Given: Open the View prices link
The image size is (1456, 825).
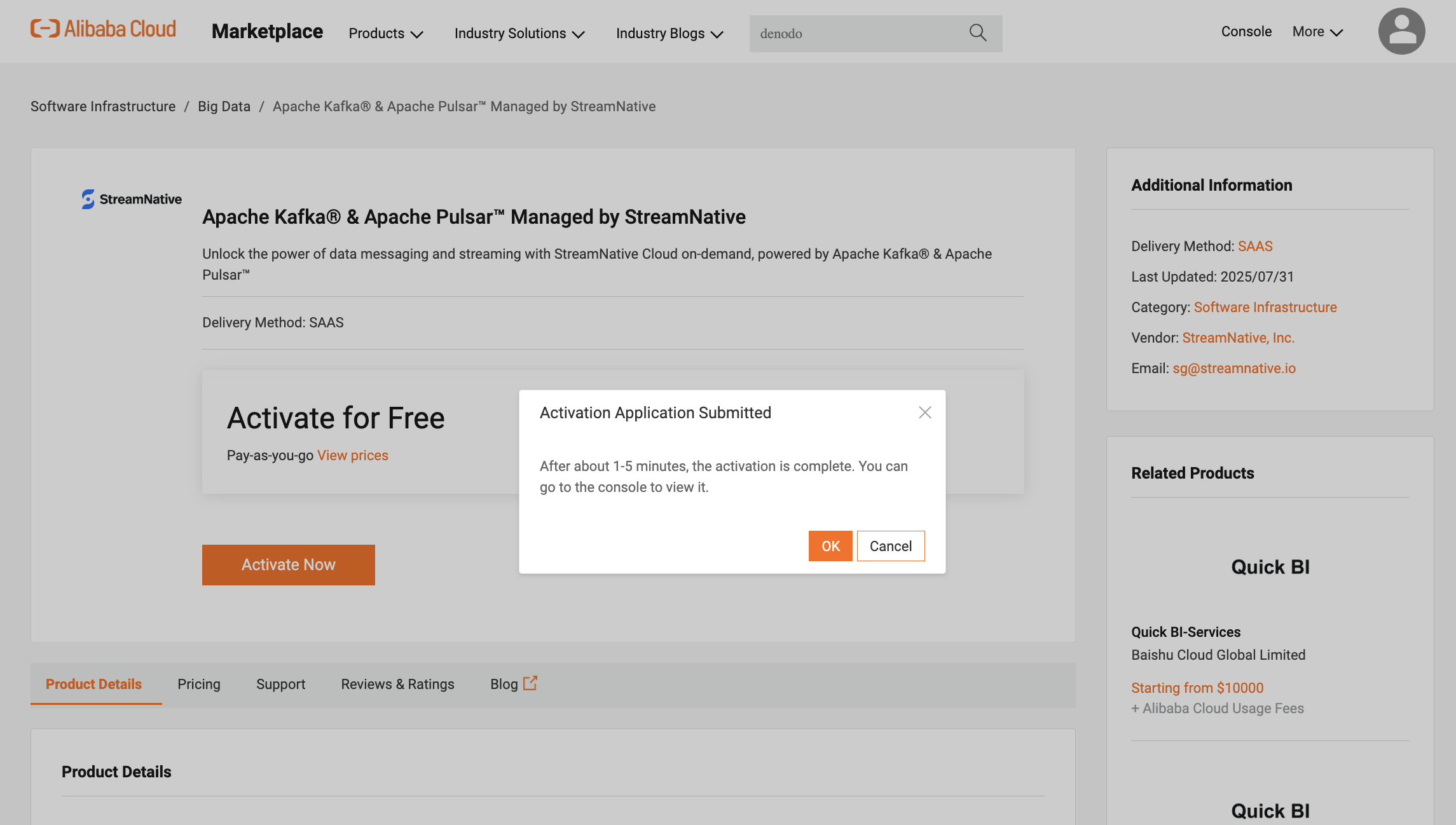Looking at the screenshot, I should point(353,455).
